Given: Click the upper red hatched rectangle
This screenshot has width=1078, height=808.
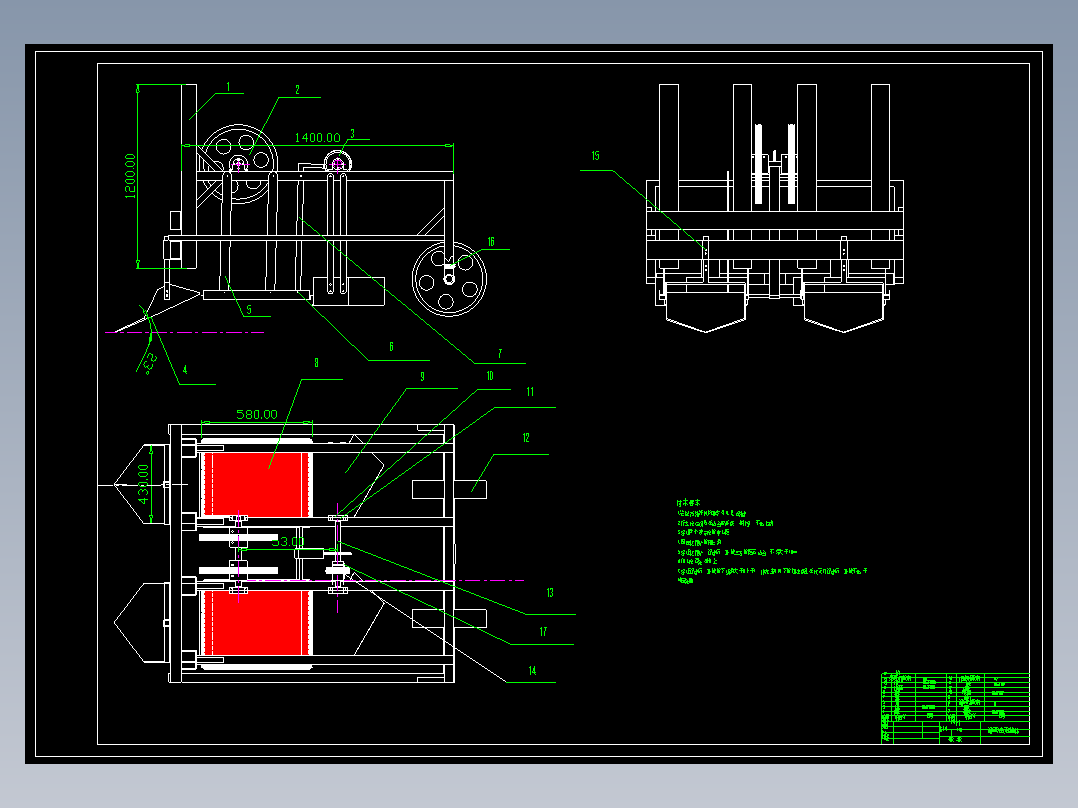Looking at the screenshot, I should (x=256, y=484).
